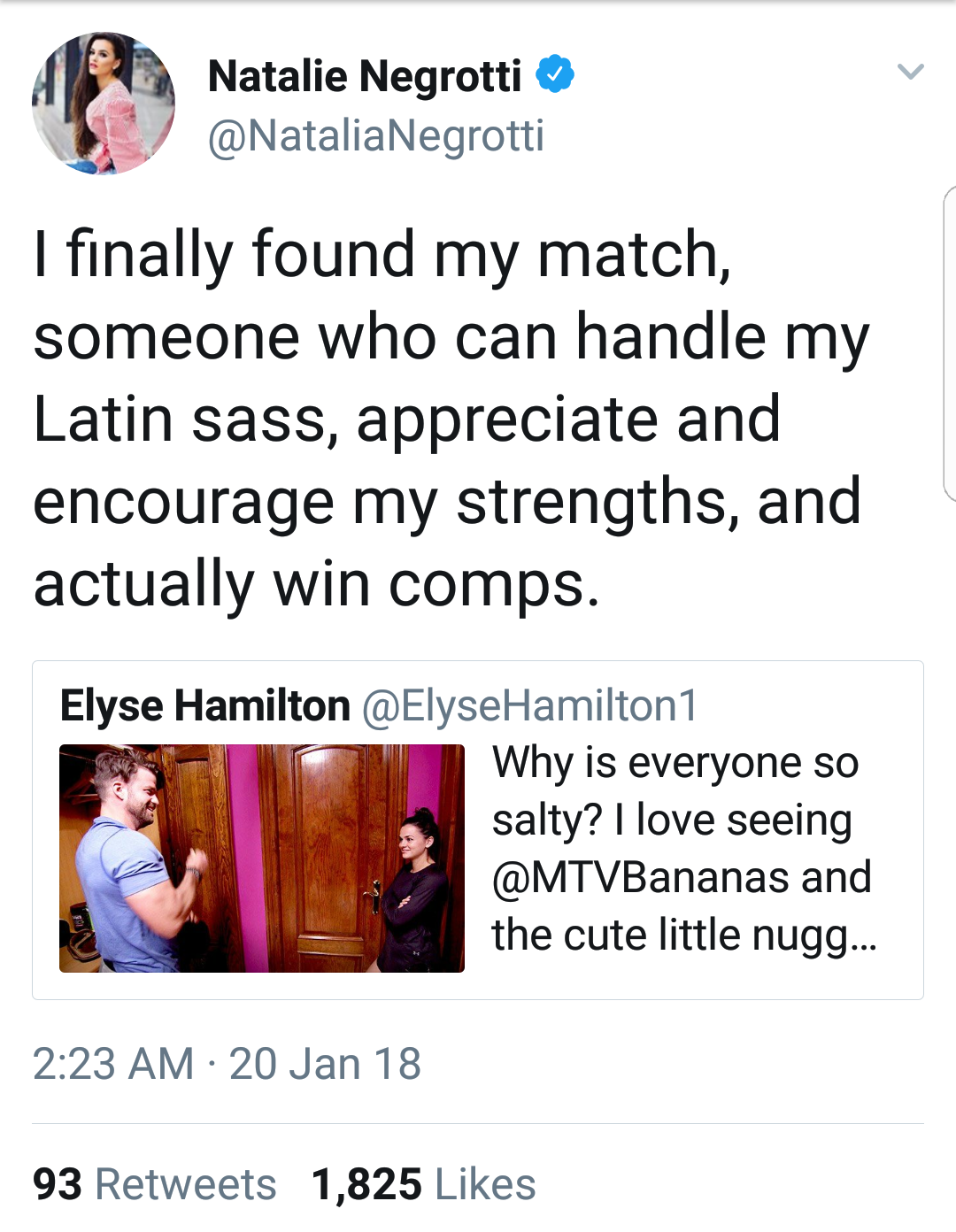Image resolution: width=956 pixels, height=1232 pixels.
Task: Open Elyse Hamilton's quoted tweet name
Action: (205, 706)
